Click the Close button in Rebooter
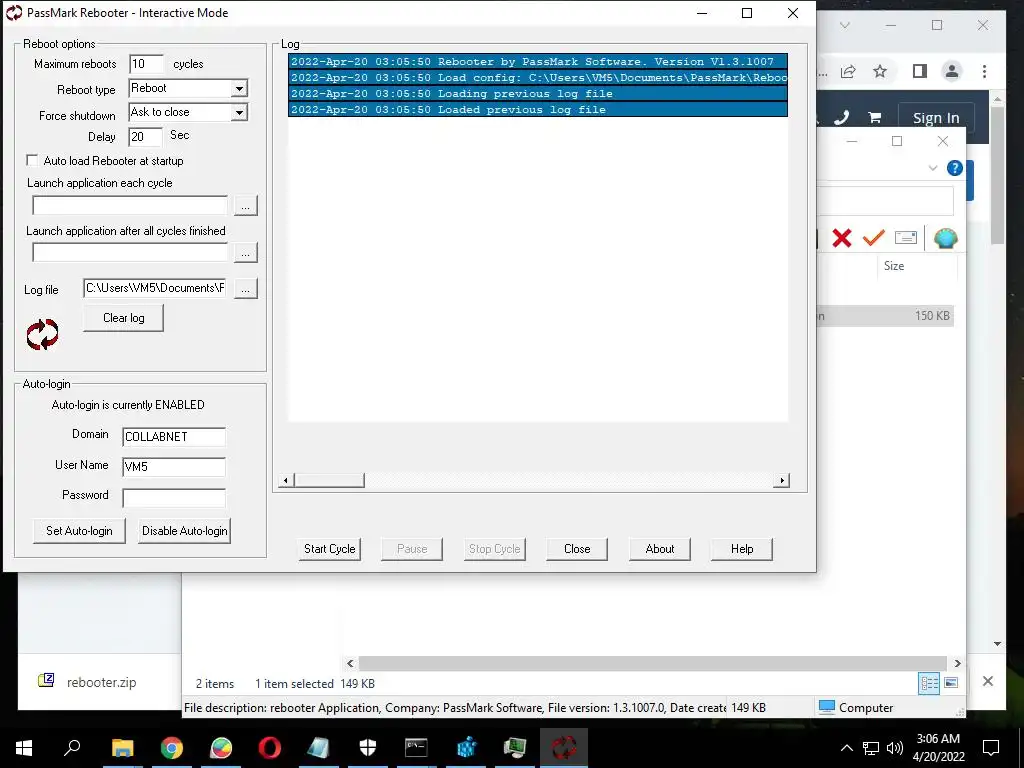The height and width of the screenshot is (768, 1024). tap(577, 549)
